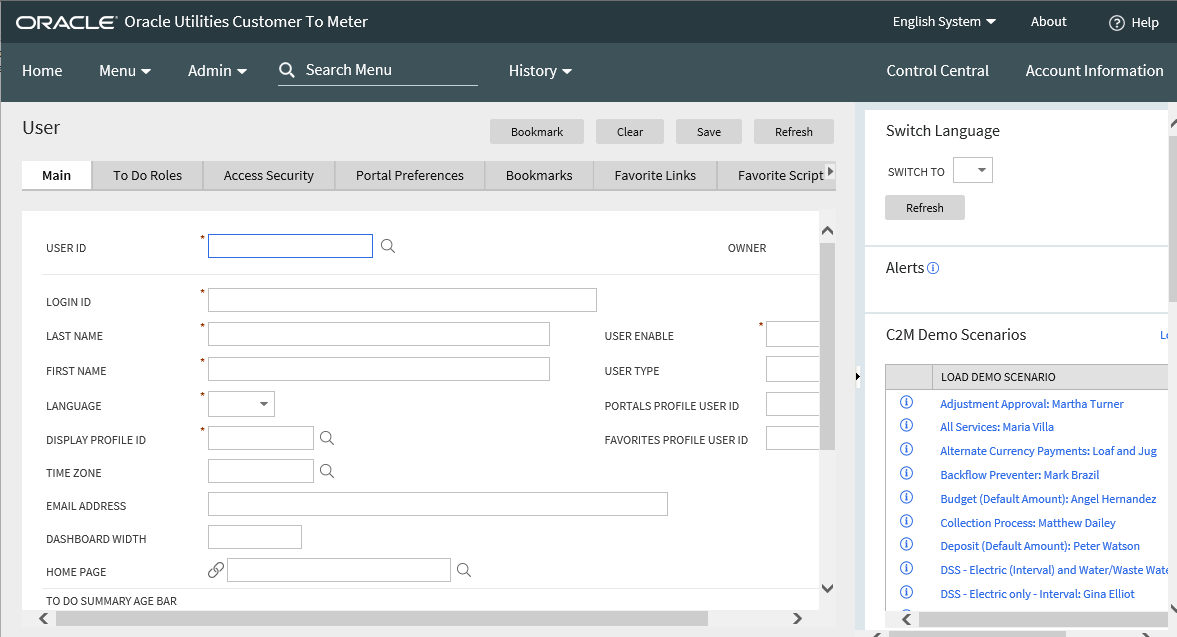Open the History dropdown
The width and height of the screenshot is (1177, 637).
point(540,71)
